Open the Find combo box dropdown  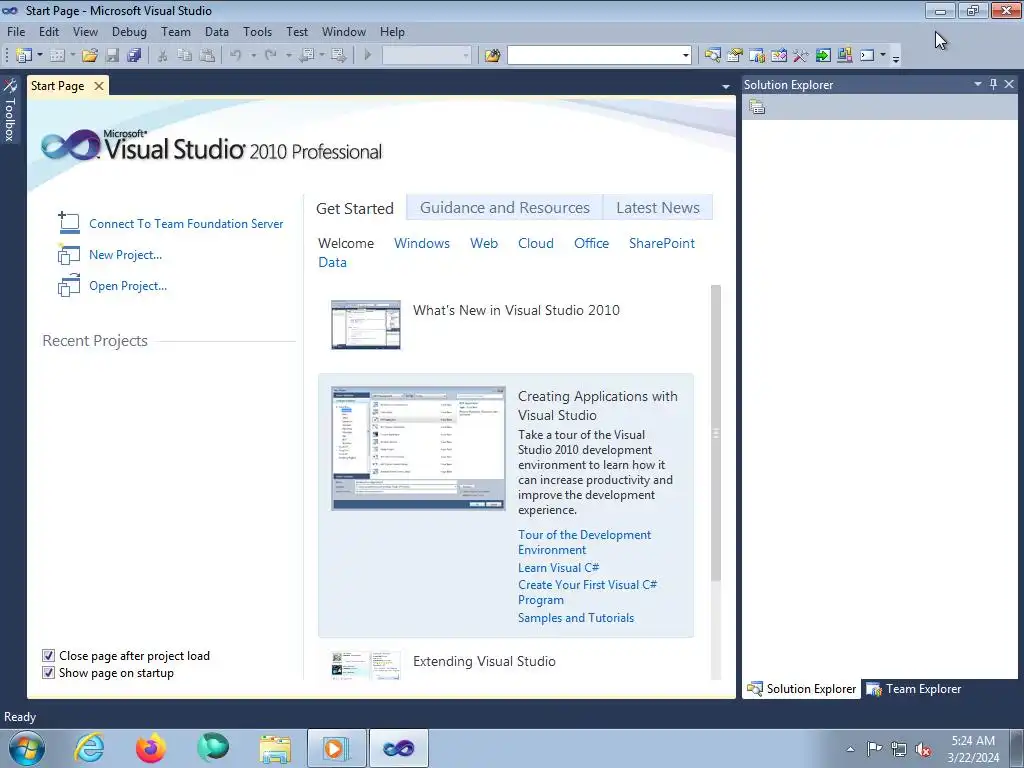coord(685,56)
